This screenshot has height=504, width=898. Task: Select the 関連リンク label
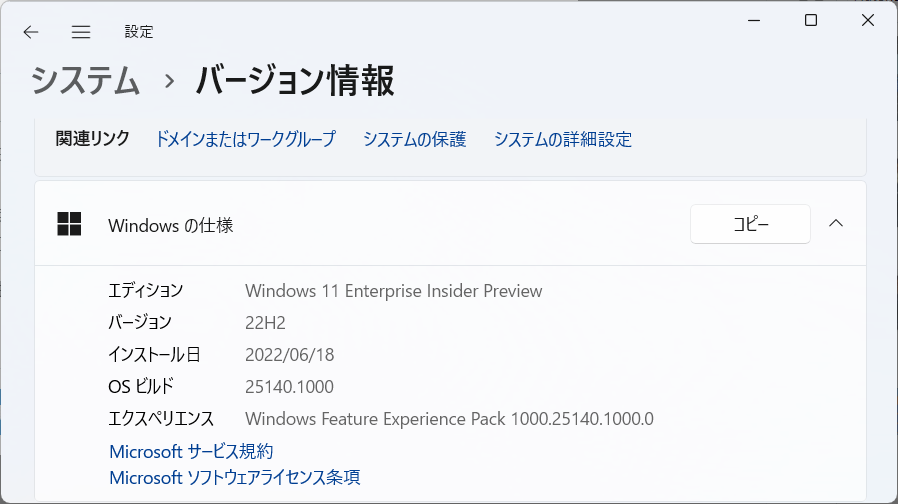click(x=93, y=139)
